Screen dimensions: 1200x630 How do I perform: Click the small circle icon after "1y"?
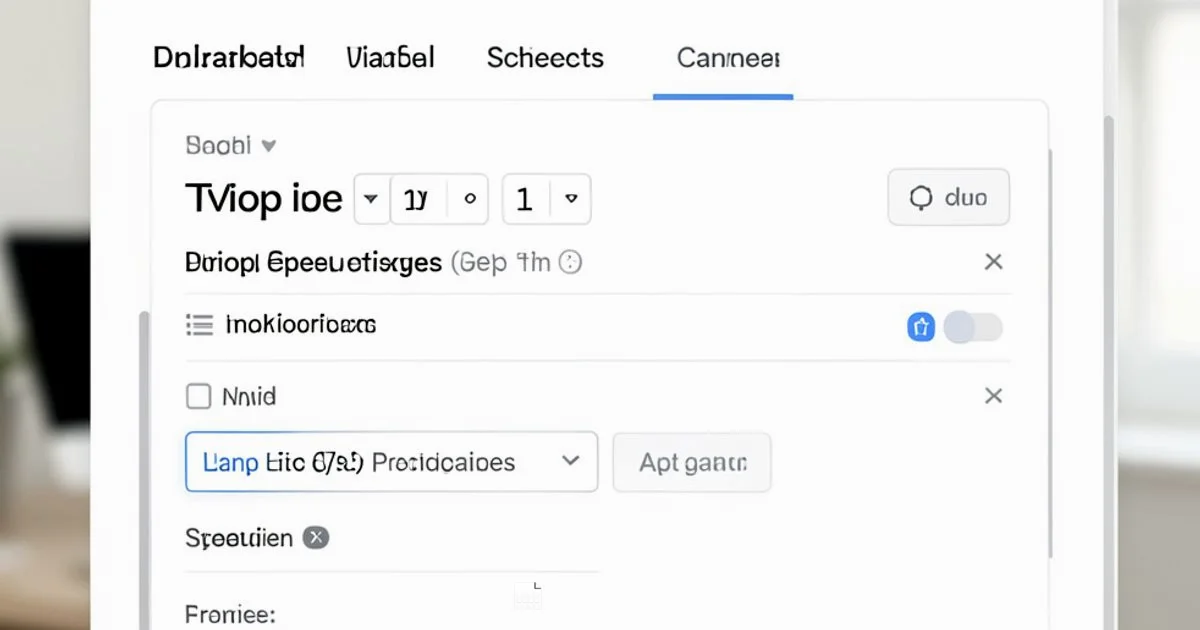click(468, 199)
